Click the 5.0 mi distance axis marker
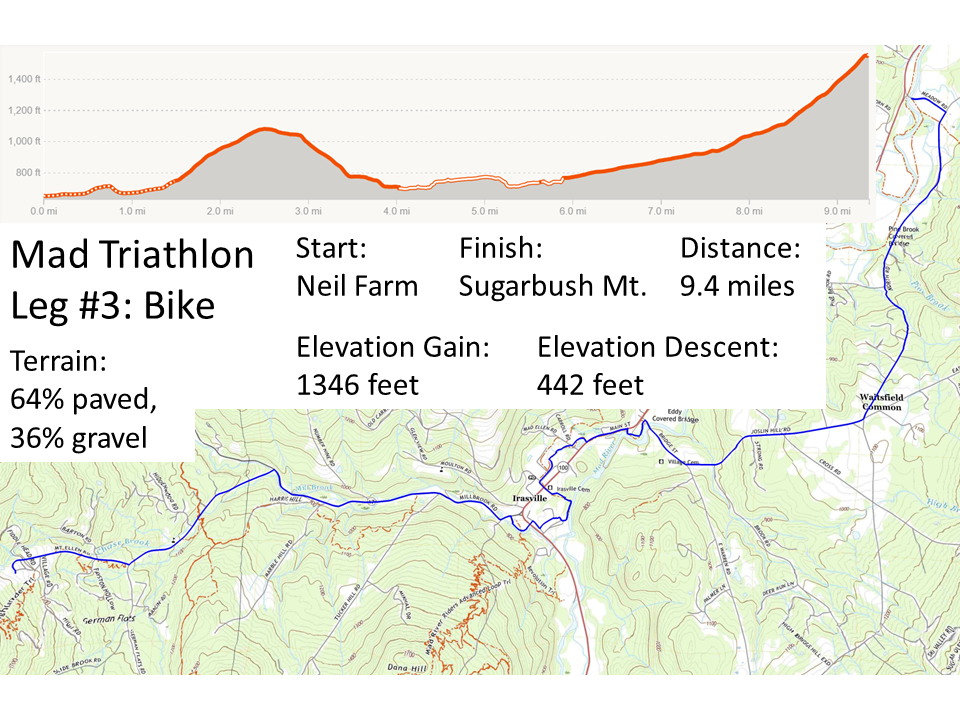 [485, 211]
